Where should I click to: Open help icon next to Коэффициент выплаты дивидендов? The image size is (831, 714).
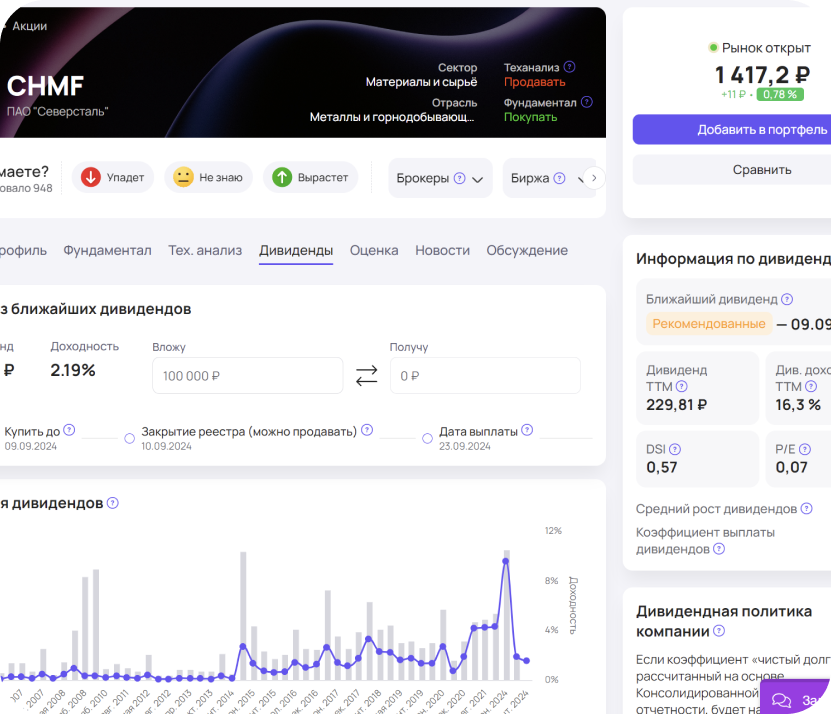719,549
